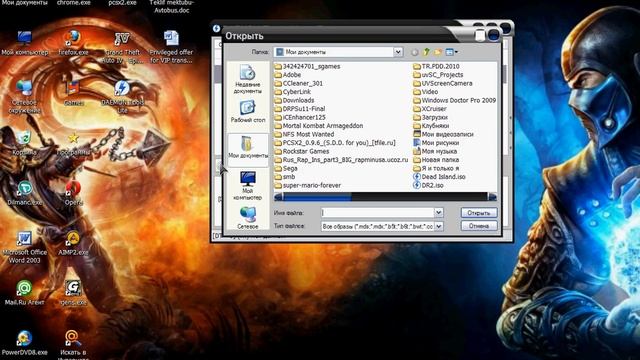
Task: Select the CCleaner_301 folder
Action: tap(299, 83)
